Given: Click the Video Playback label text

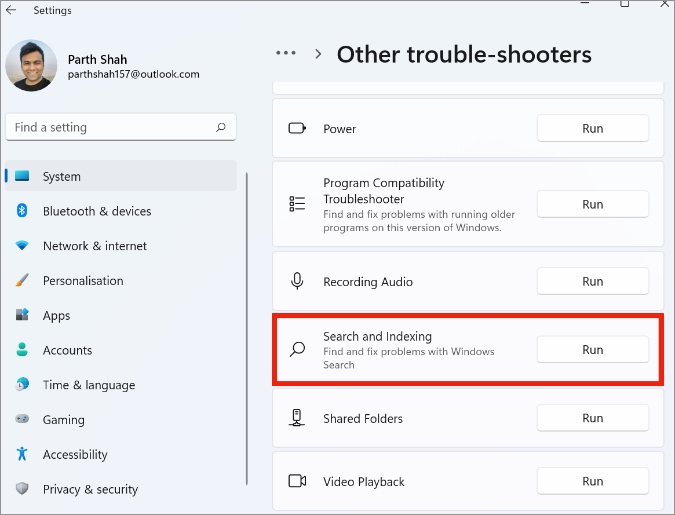Looking at the screenshot, I should click(364, 482).
